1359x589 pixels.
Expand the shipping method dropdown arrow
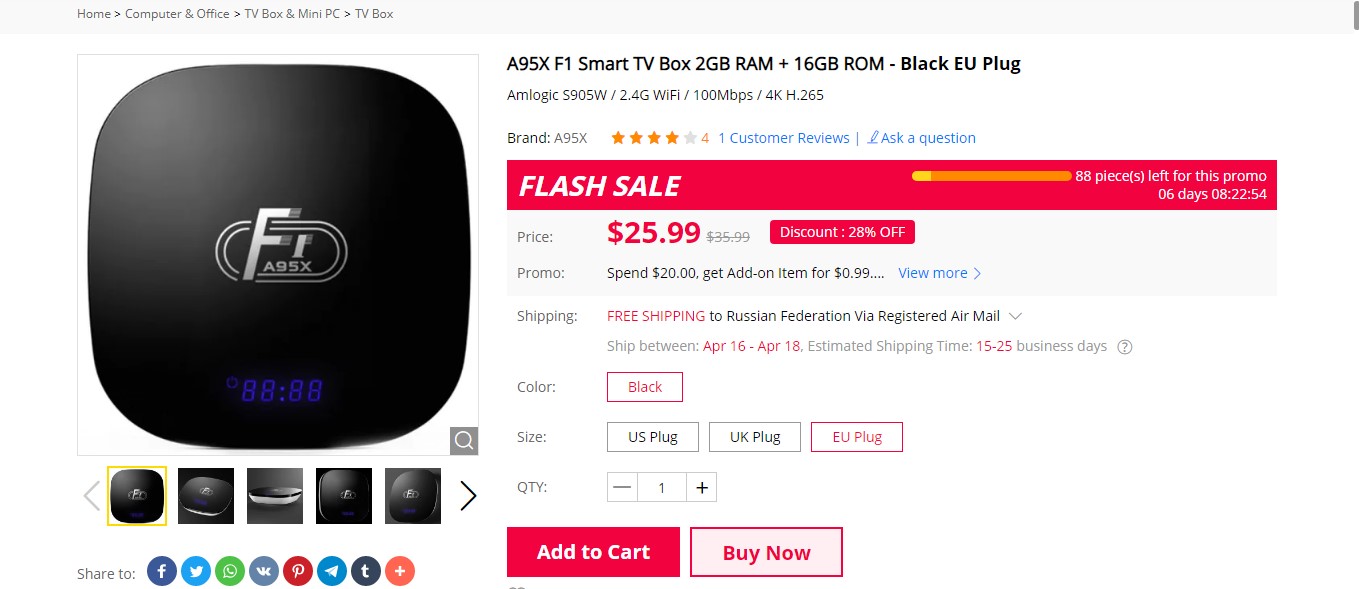pos(1015,316)
